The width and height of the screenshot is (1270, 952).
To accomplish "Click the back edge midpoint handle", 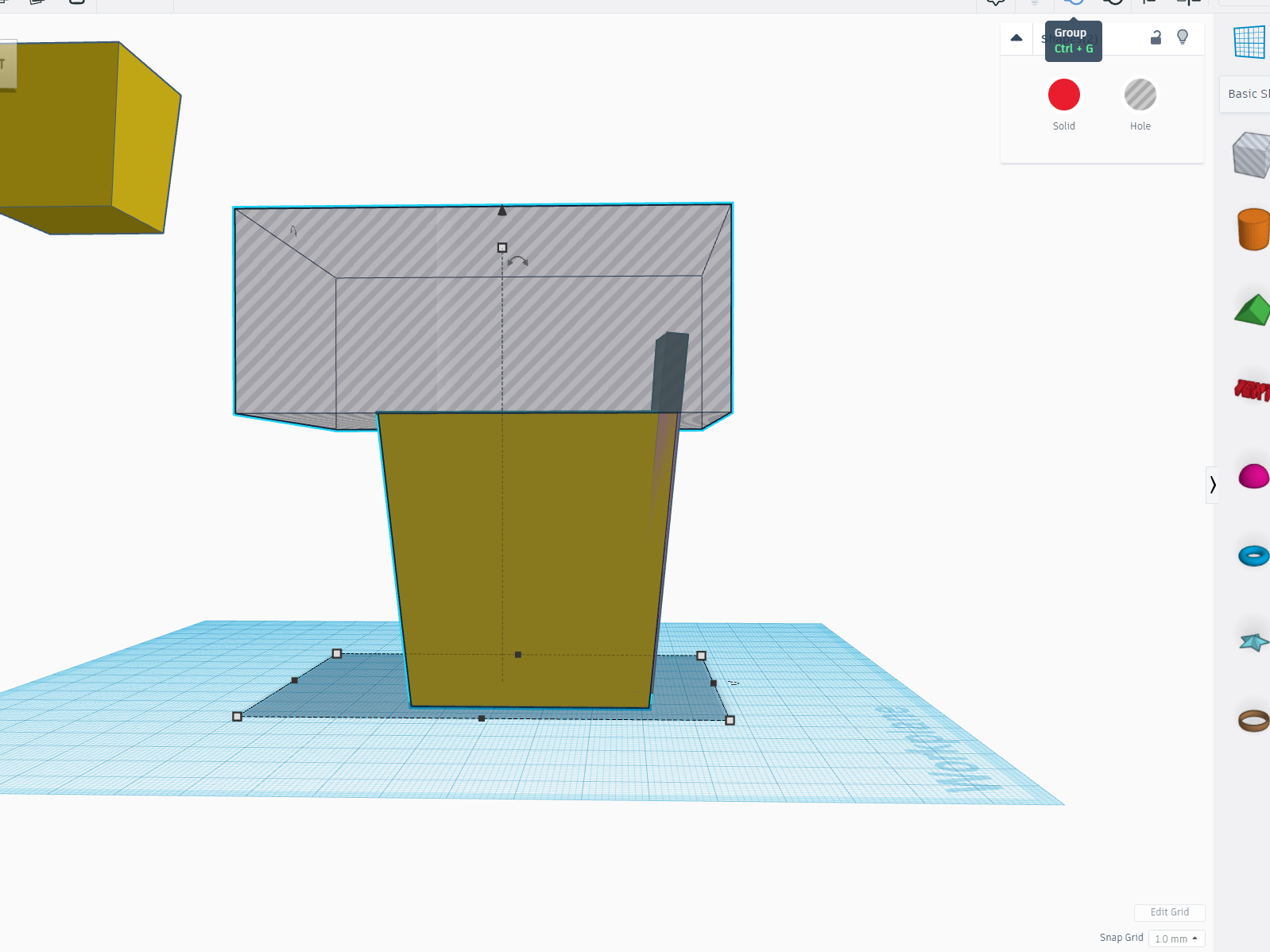I will coord(518,655).
